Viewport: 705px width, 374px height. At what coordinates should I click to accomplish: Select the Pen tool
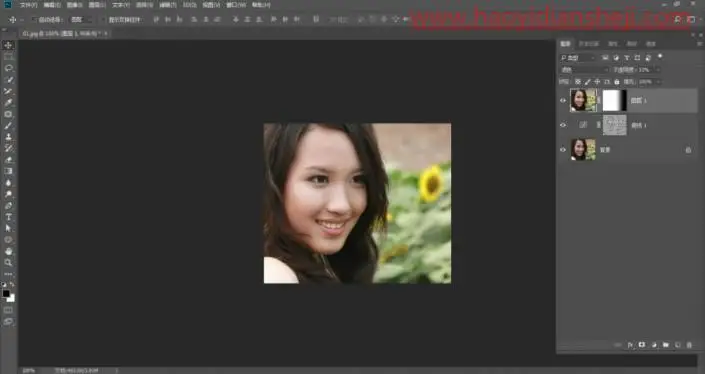pos(8,206)
